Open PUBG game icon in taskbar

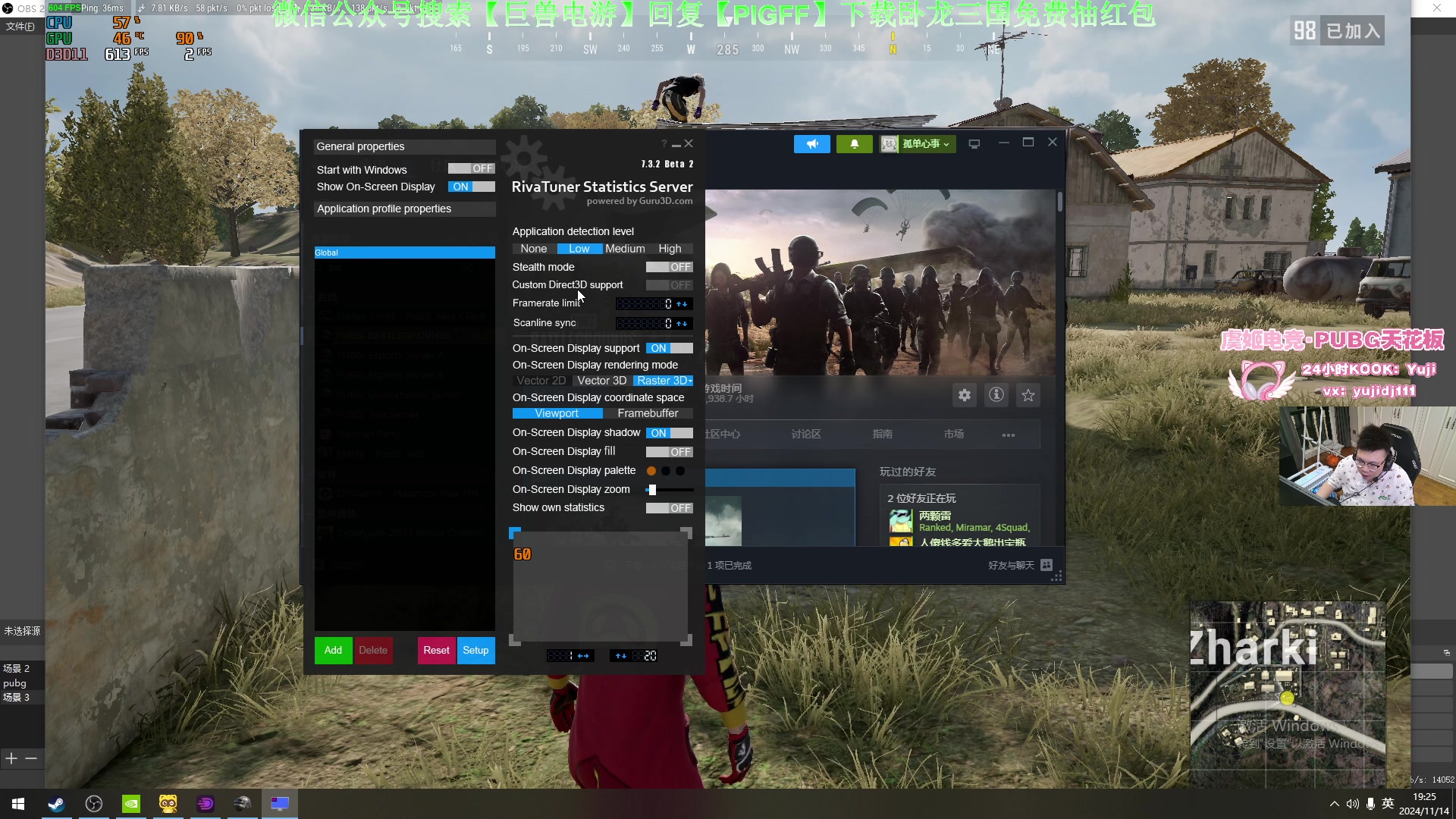coord(243,804)
